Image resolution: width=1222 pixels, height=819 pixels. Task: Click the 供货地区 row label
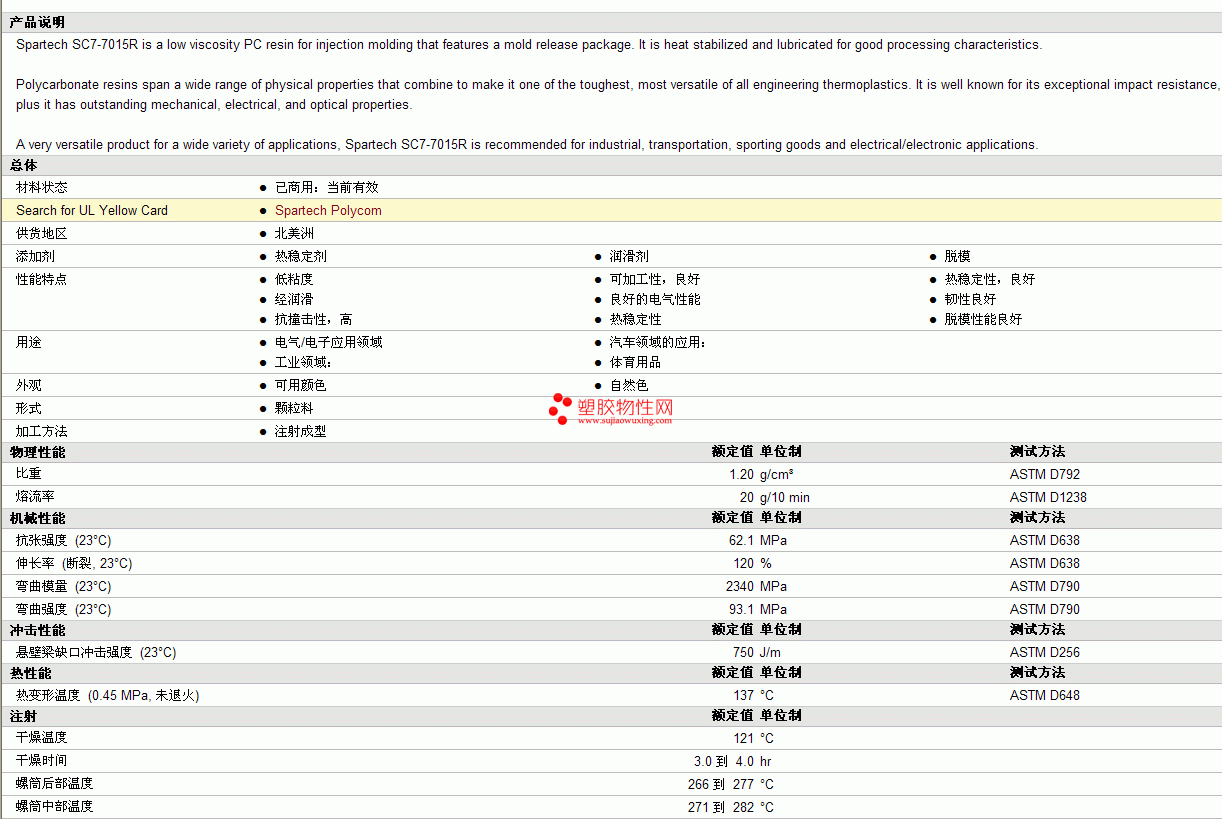point(42,233)
